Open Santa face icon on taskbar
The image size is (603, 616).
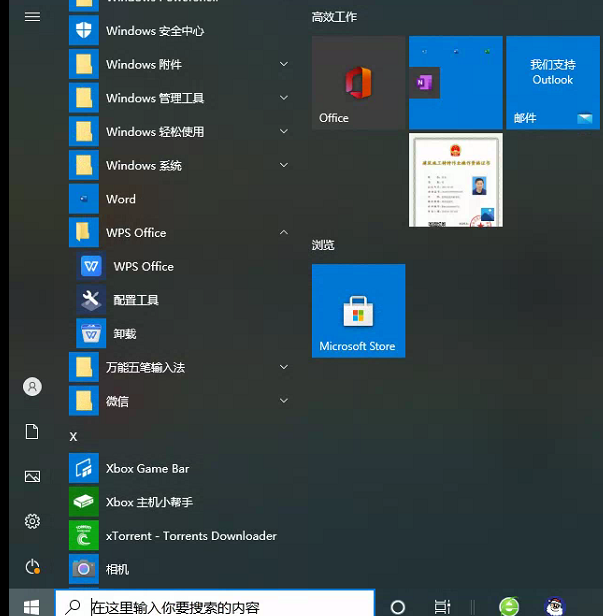[554, 607]
